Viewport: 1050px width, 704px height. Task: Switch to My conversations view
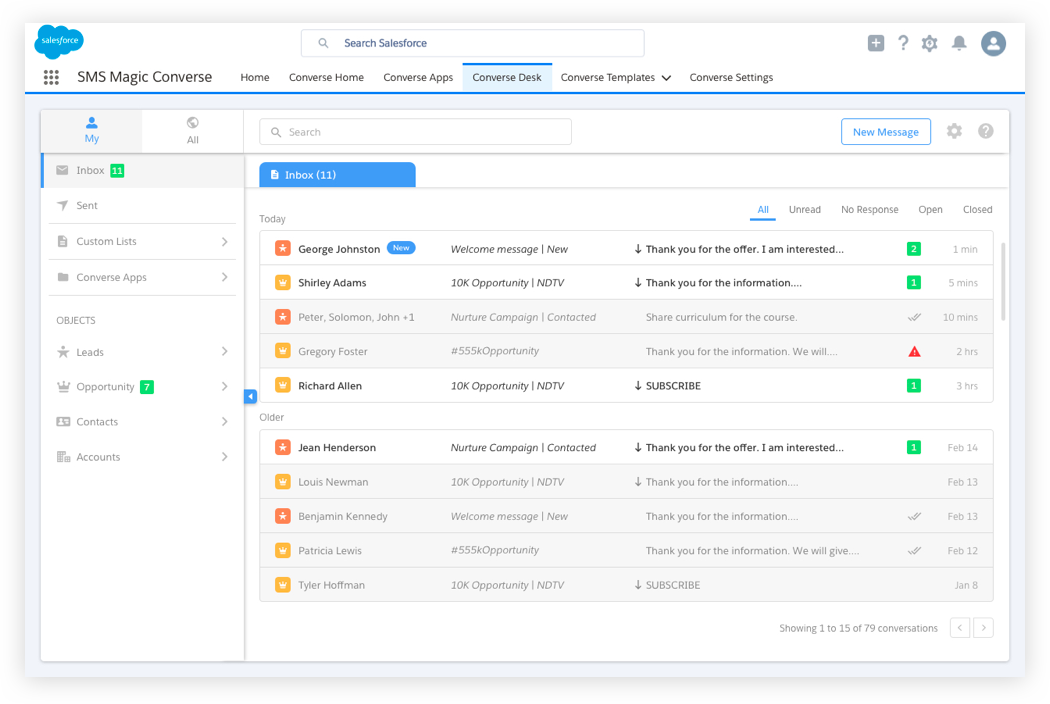(x=92, y=130)
